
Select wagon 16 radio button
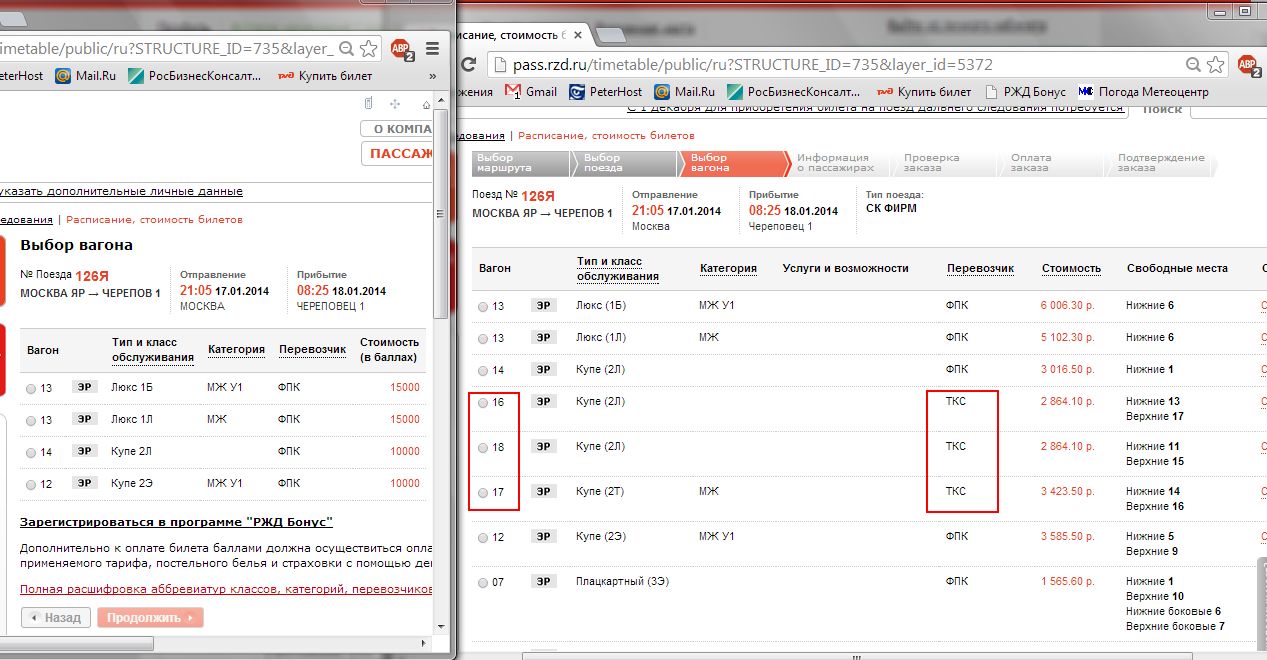tap(483, 403)
